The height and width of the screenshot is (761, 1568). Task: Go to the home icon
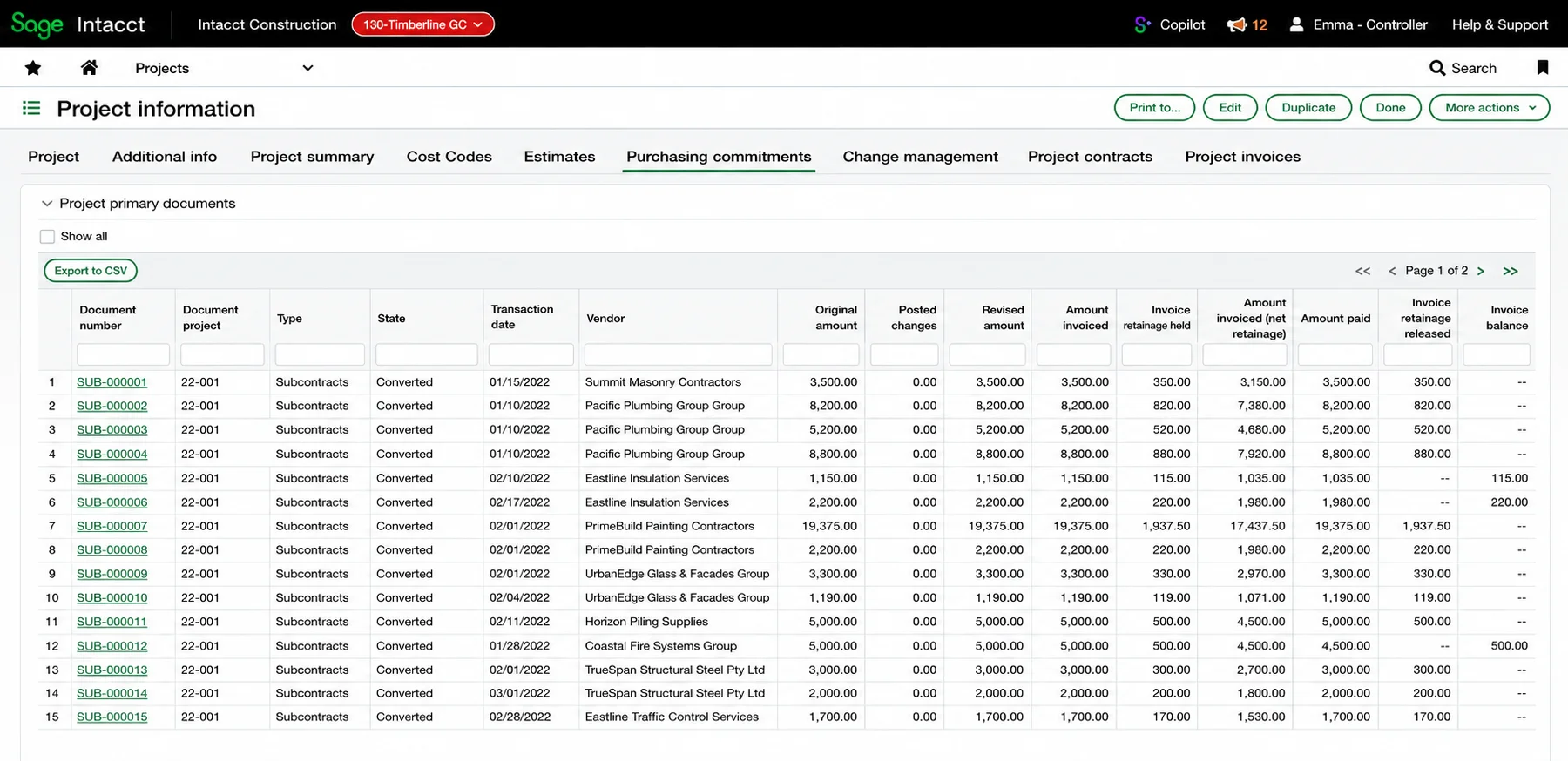click(x=89, y=67)
